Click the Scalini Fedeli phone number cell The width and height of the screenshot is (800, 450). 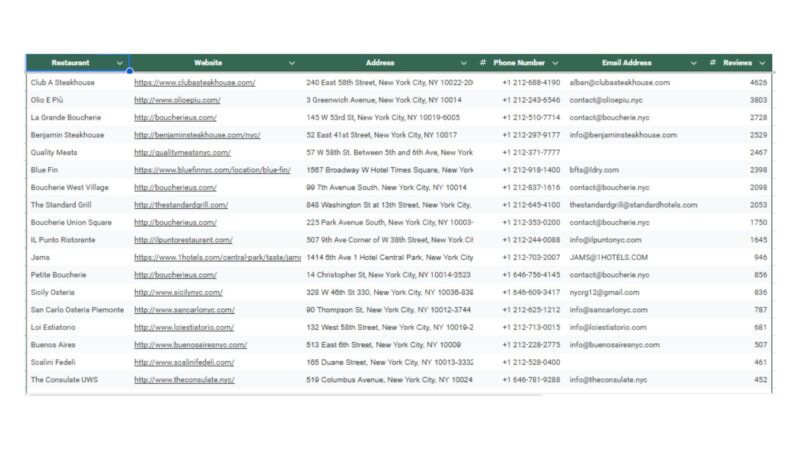coord(531,362)
